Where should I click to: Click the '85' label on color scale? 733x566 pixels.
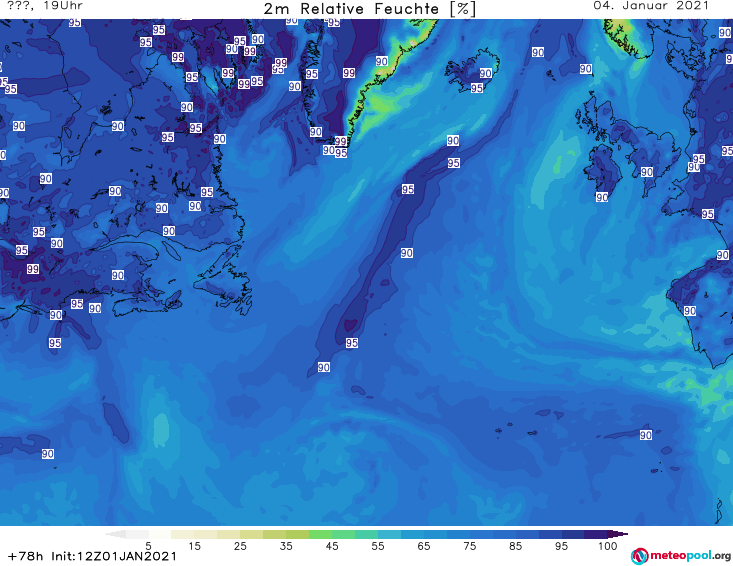tap(515, 545)
